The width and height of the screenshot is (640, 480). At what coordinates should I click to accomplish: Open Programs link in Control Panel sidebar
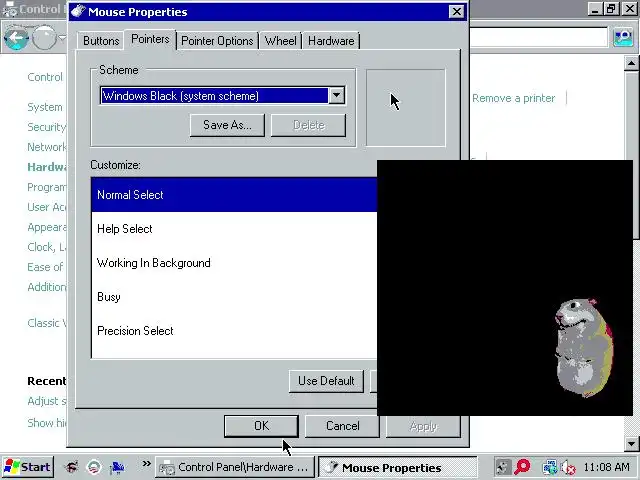click(x=47, y=187)
